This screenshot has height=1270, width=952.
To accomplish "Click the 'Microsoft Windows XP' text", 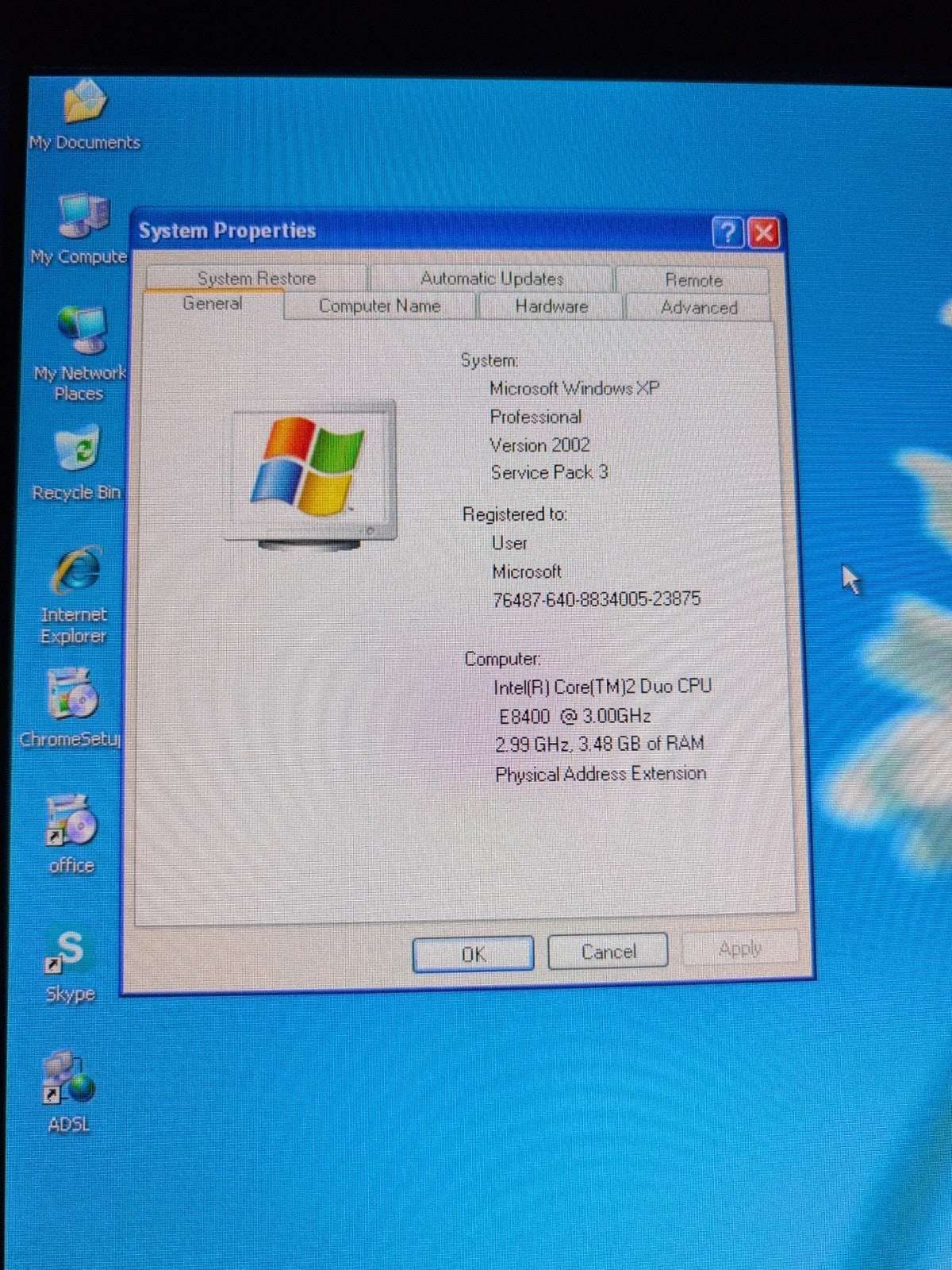I will (x=574, y=388).
